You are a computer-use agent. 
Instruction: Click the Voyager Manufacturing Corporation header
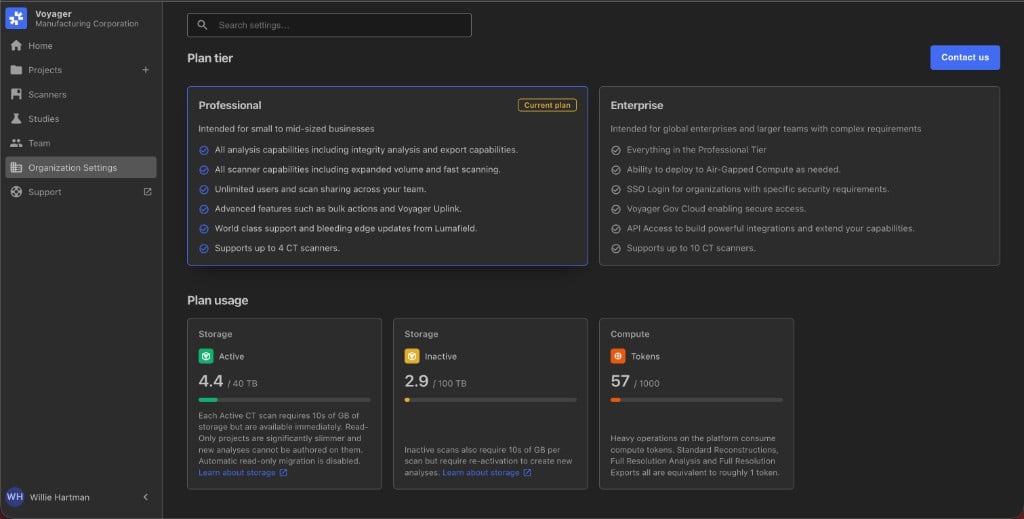pos(87,18)
